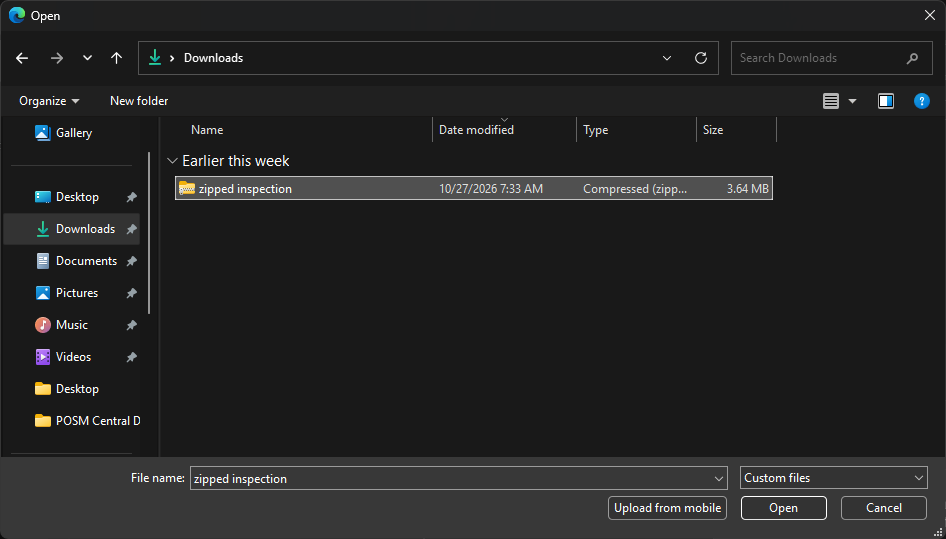946x539 pixels.
Task: Click the 3.64 MB size cell
Action: click(x=748, y=189)
